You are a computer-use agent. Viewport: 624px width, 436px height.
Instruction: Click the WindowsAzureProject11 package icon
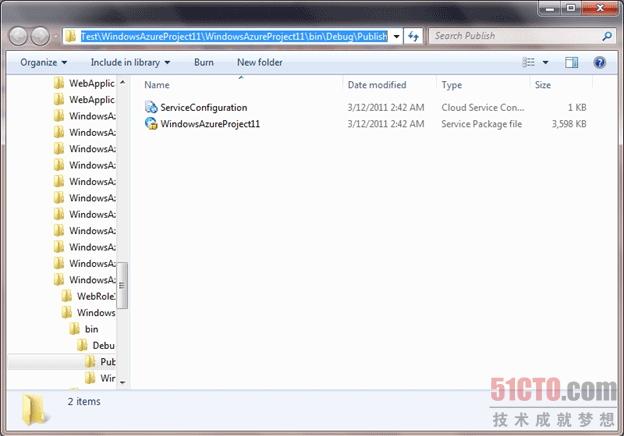point(151,124)
